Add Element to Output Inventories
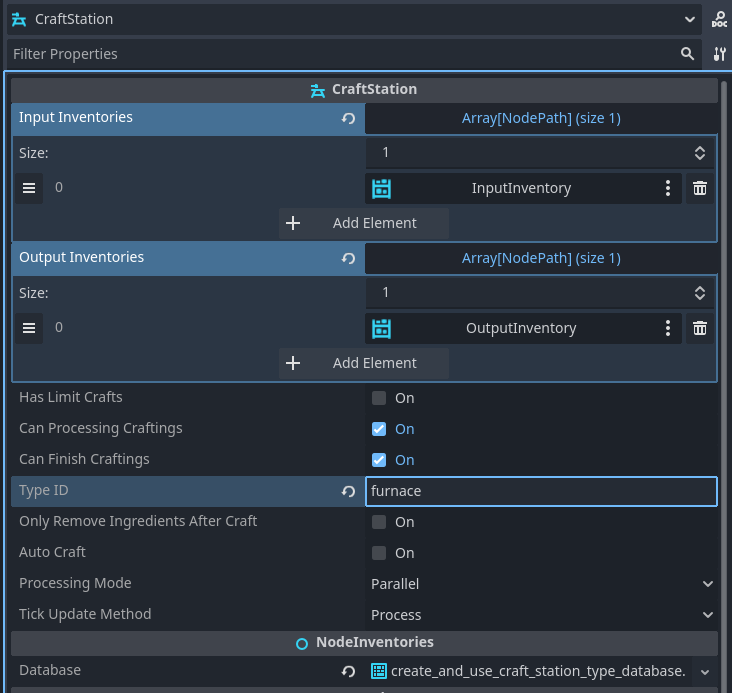This screenshot has width=732, height=693. pyautogui.click(x=364, y=363)
